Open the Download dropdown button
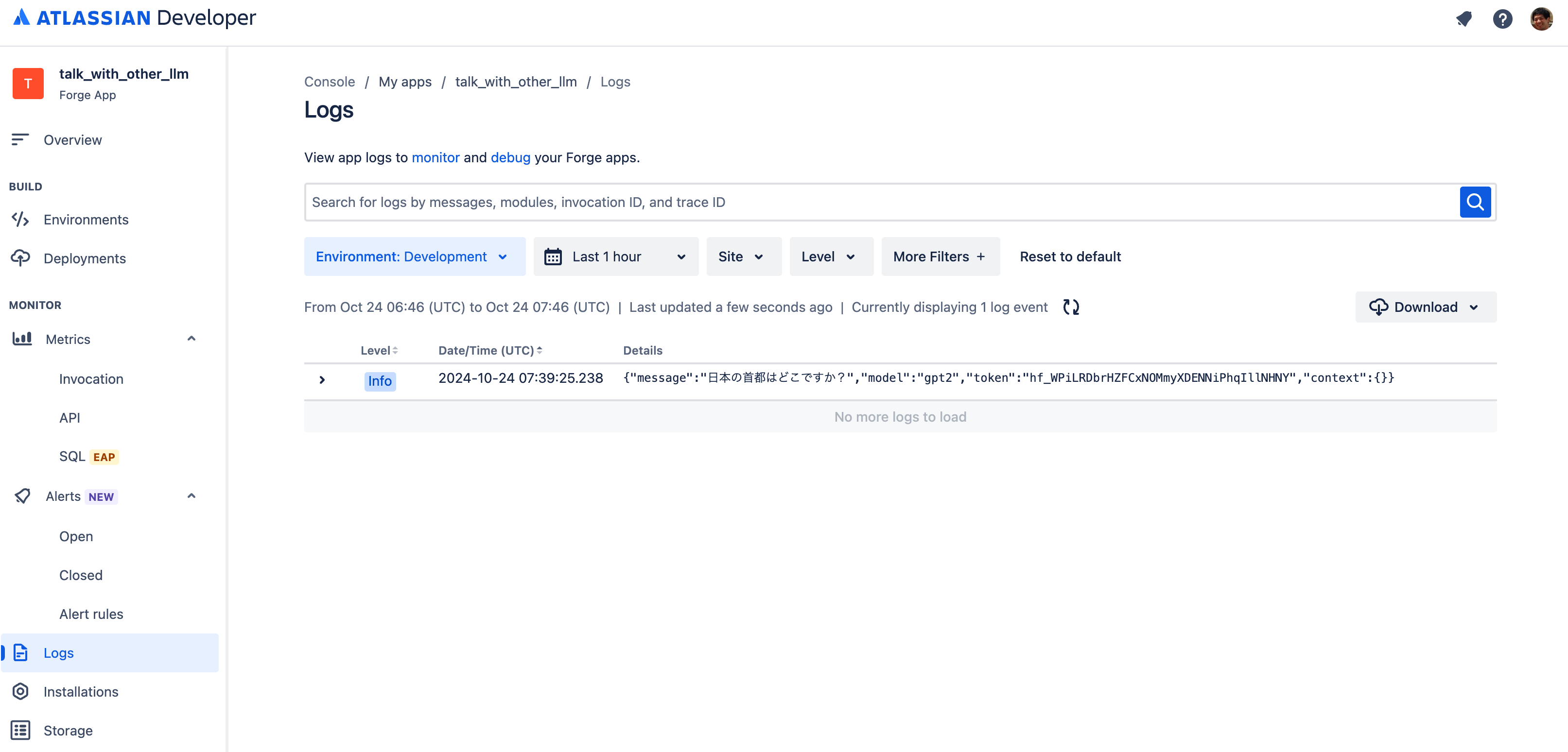Screen dimensions: 1568x752 coord(1426,307)
